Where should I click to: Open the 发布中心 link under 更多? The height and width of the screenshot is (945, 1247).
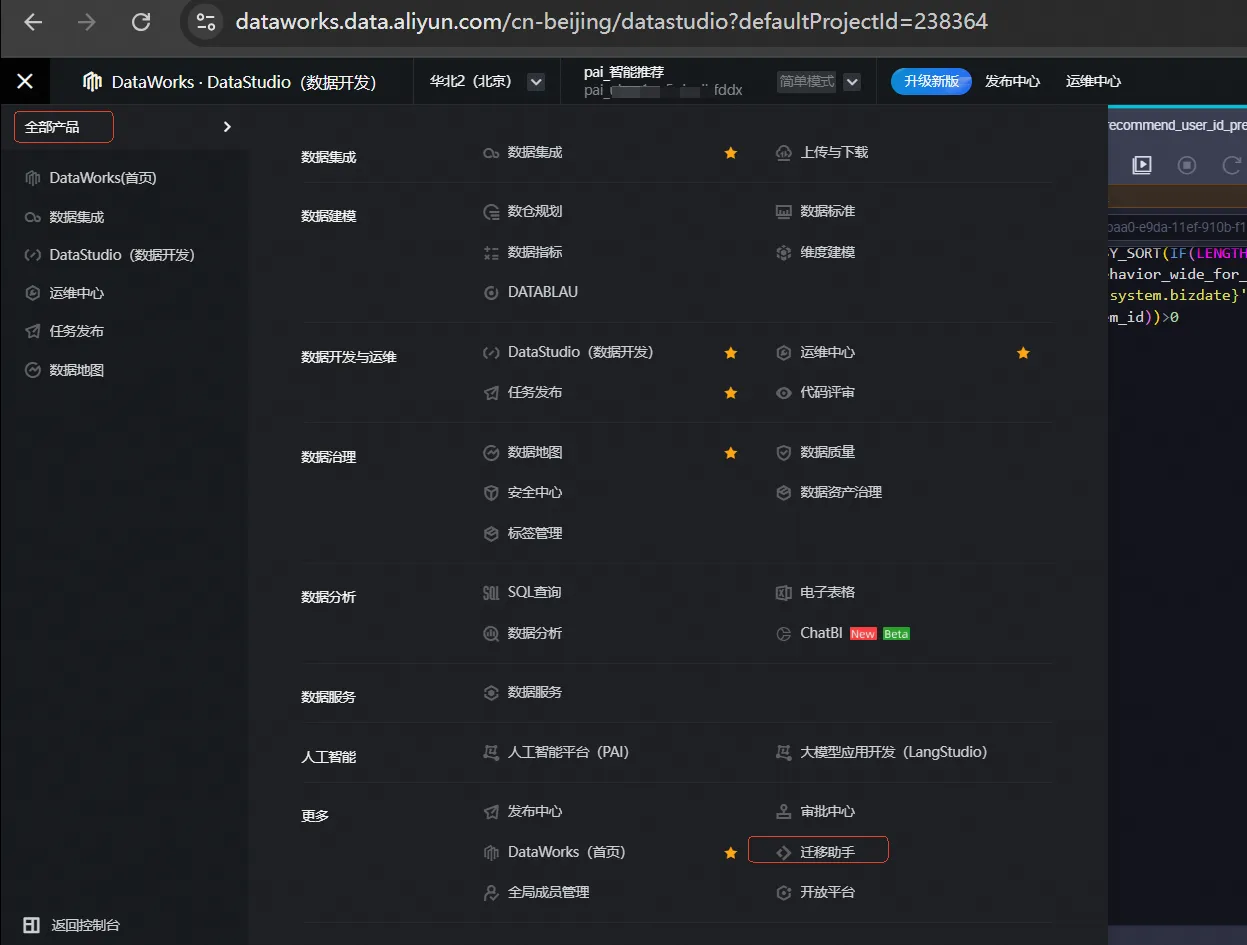click(534, 811)
